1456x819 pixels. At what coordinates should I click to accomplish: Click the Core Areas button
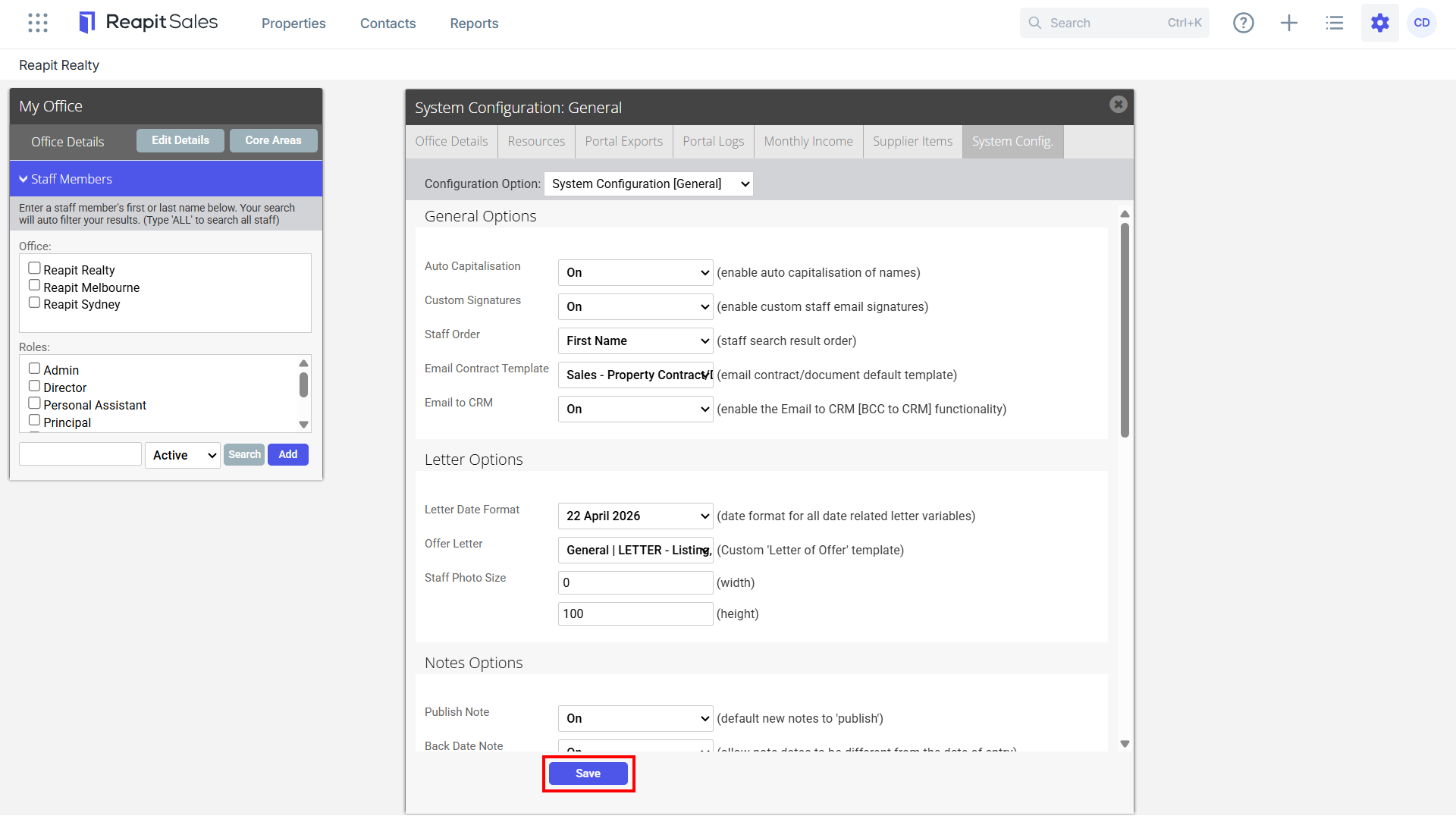274,140
